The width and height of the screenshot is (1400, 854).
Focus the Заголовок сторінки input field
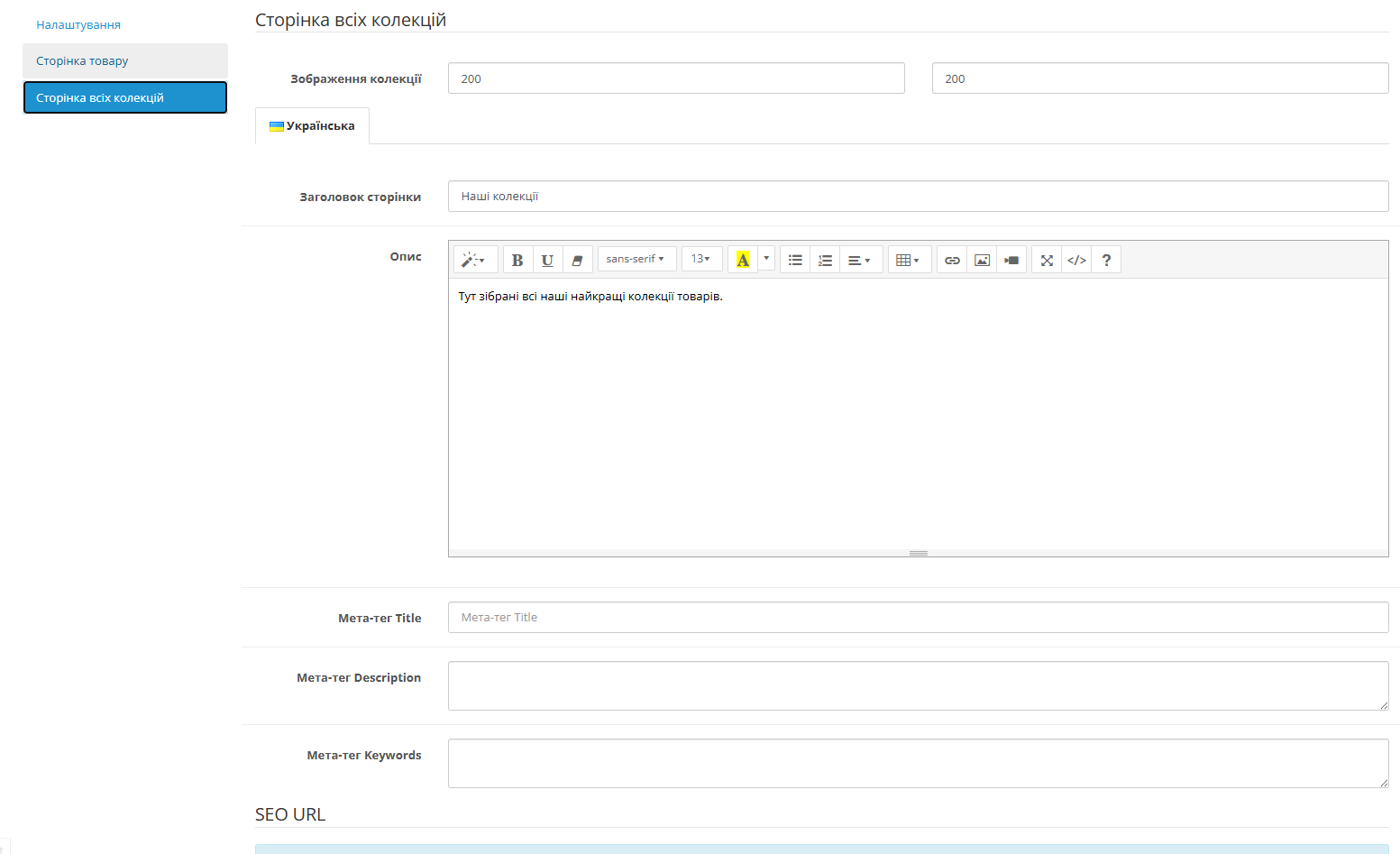[918, 196]
